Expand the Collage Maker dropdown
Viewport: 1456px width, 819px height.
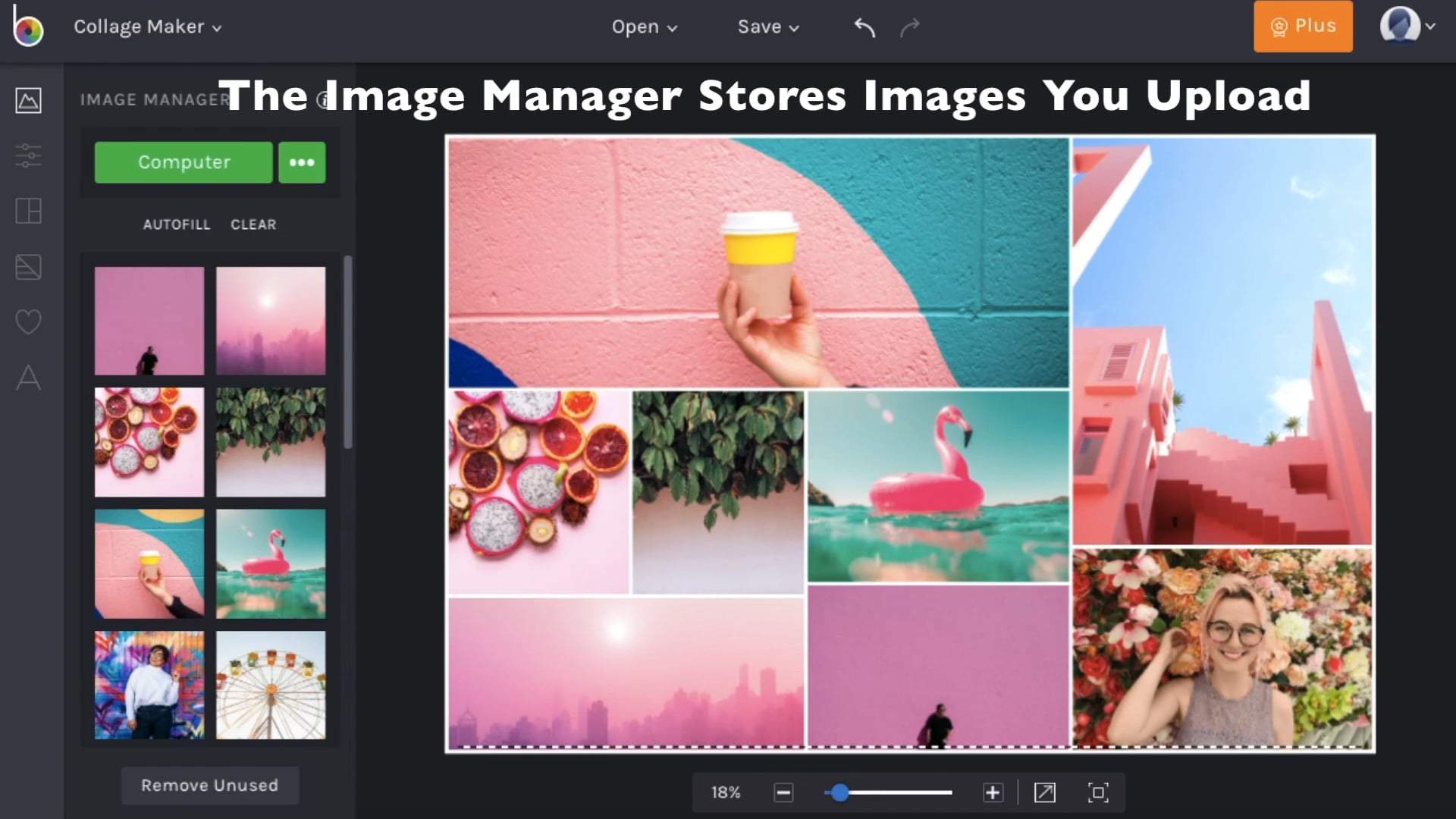click(x=147, y=27)
